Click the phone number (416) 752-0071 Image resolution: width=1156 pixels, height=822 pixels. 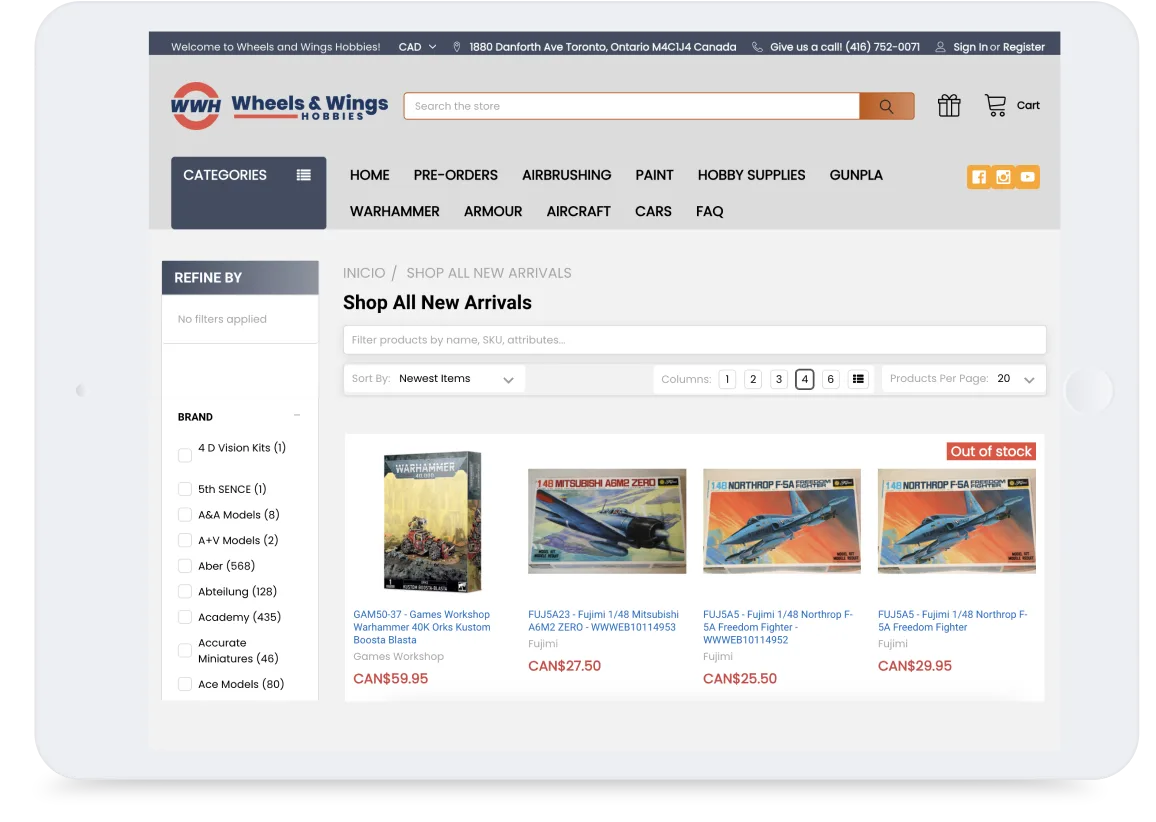[x=882, y=46]
